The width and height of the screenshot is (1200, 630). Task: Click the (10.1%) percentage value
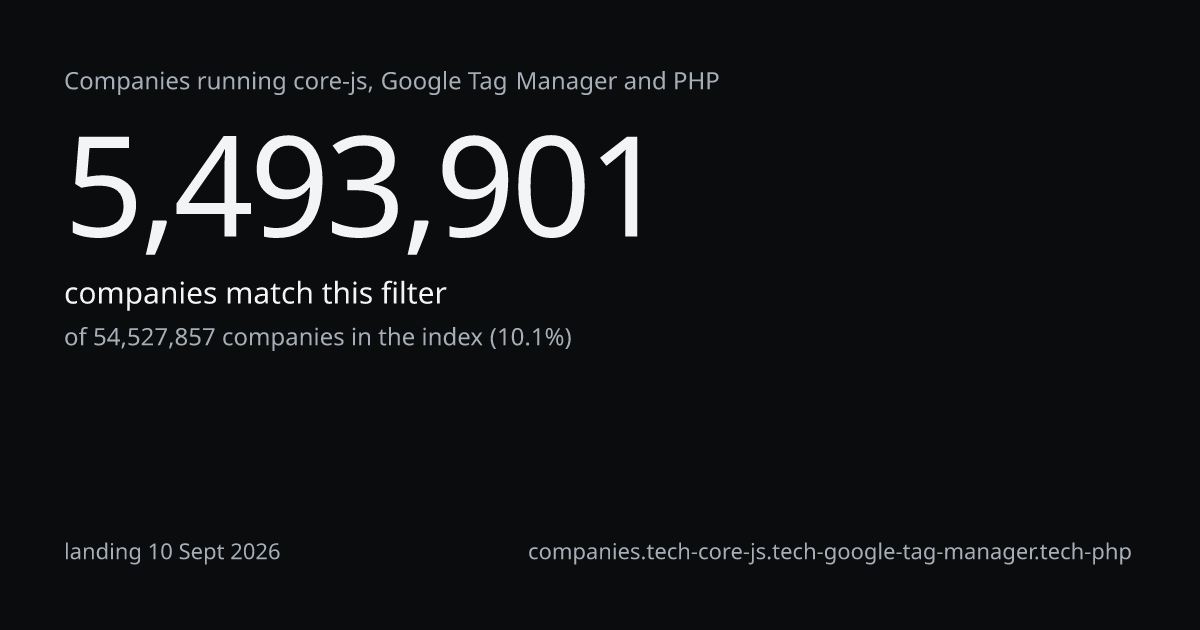[x=530, y=337]
